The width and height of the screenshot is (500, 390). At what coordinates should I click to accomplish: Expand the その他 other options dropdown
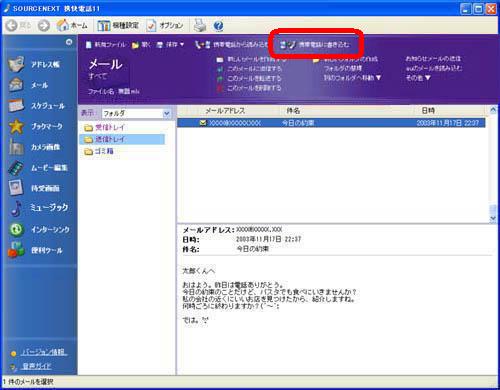point(418,78)
